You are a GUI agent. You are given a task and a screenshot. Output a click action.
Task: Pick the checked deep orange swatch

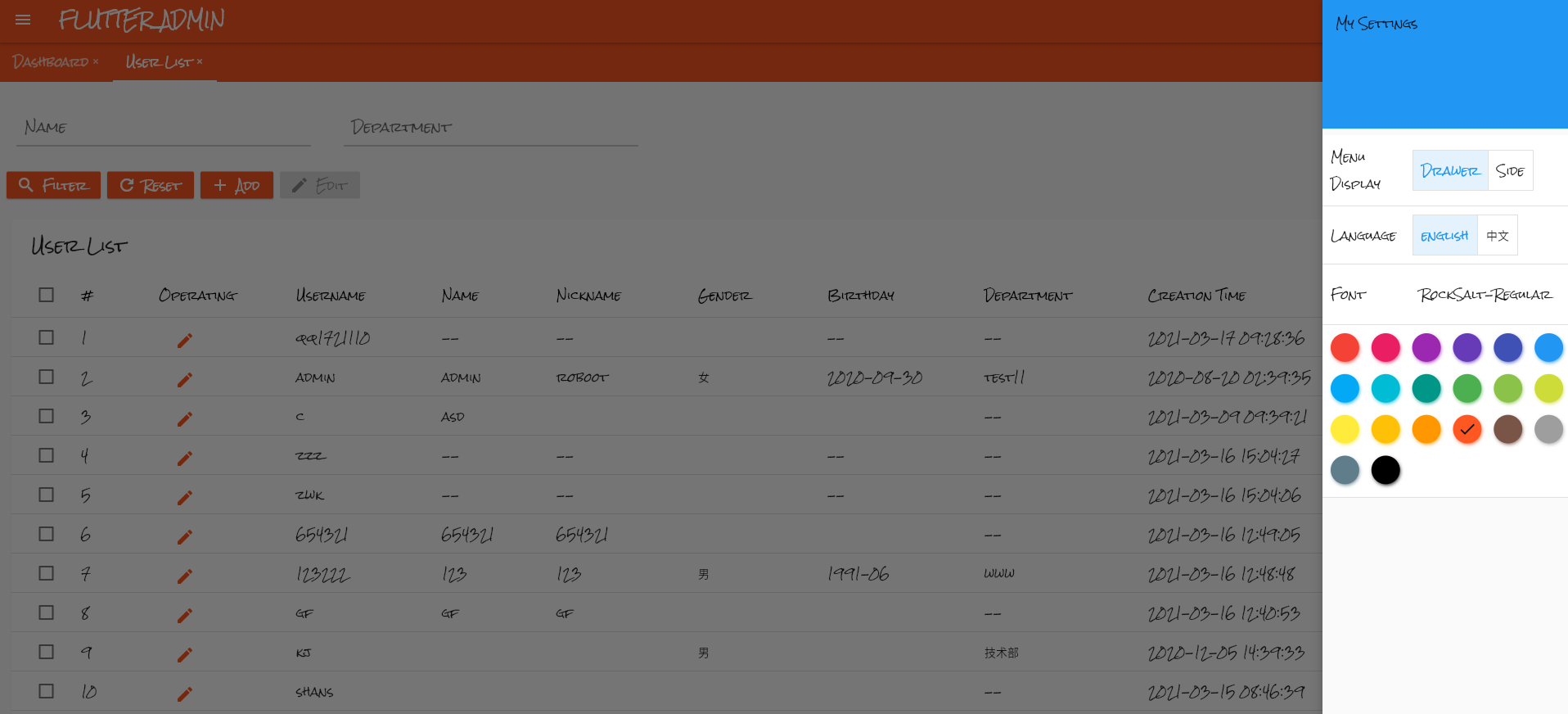coord(1467,429)
